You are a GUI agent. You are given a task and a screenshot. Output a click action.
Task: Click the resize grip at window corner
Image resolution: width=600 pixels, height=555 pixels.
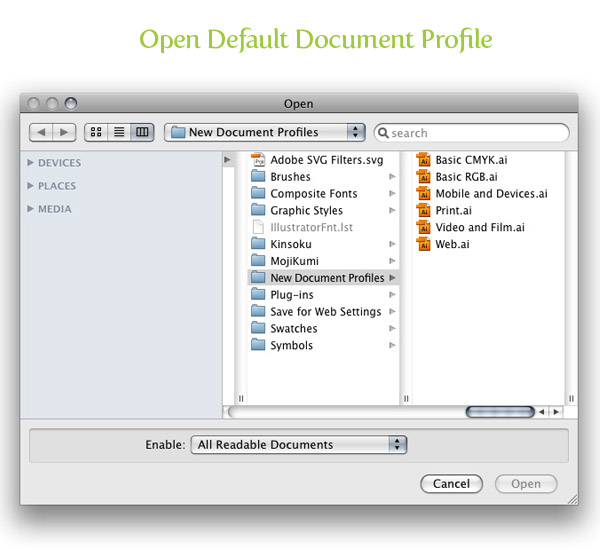click(x=572, y=499)
